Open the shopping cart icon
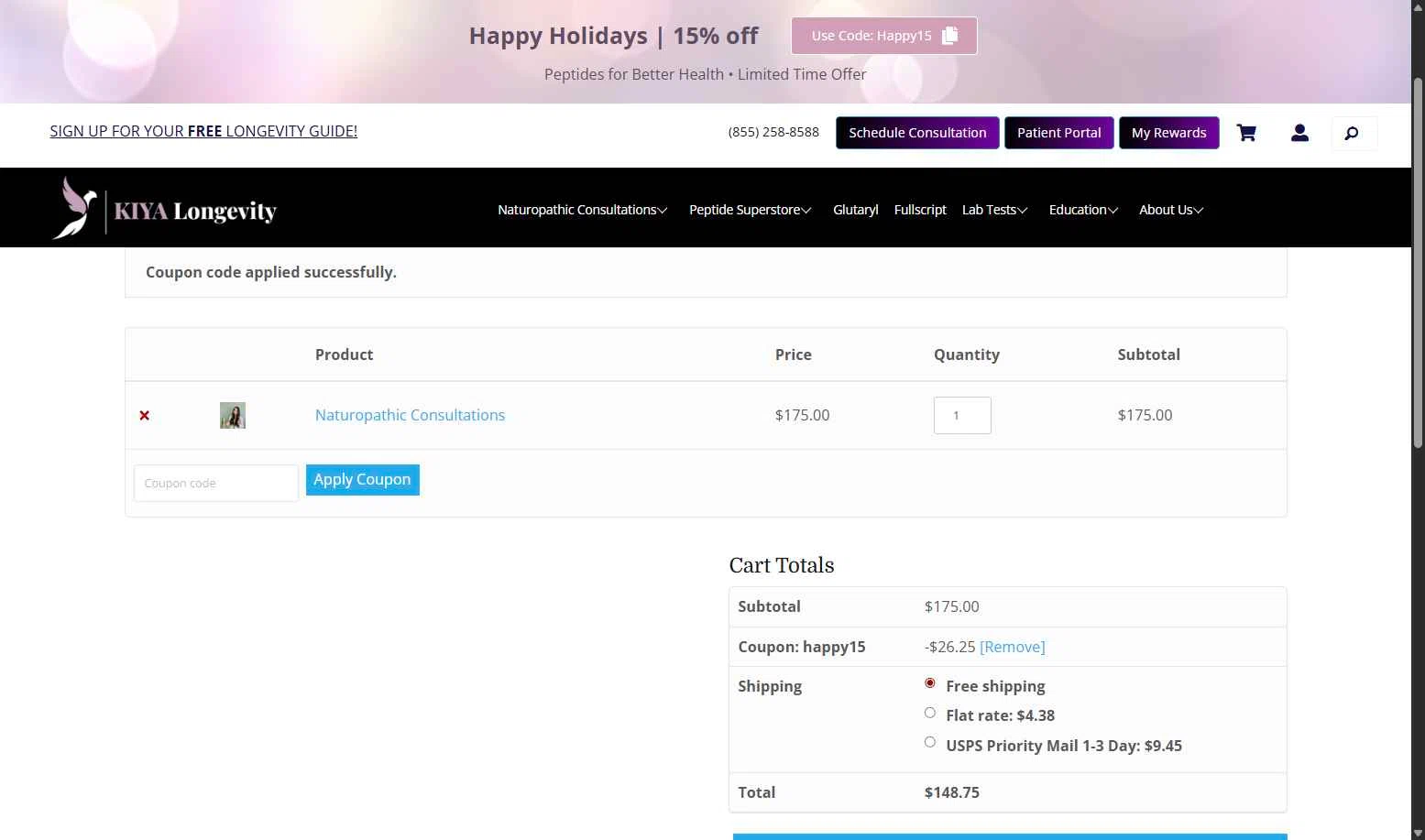This screenshot has width=1425, height=840. (1246, 133)
